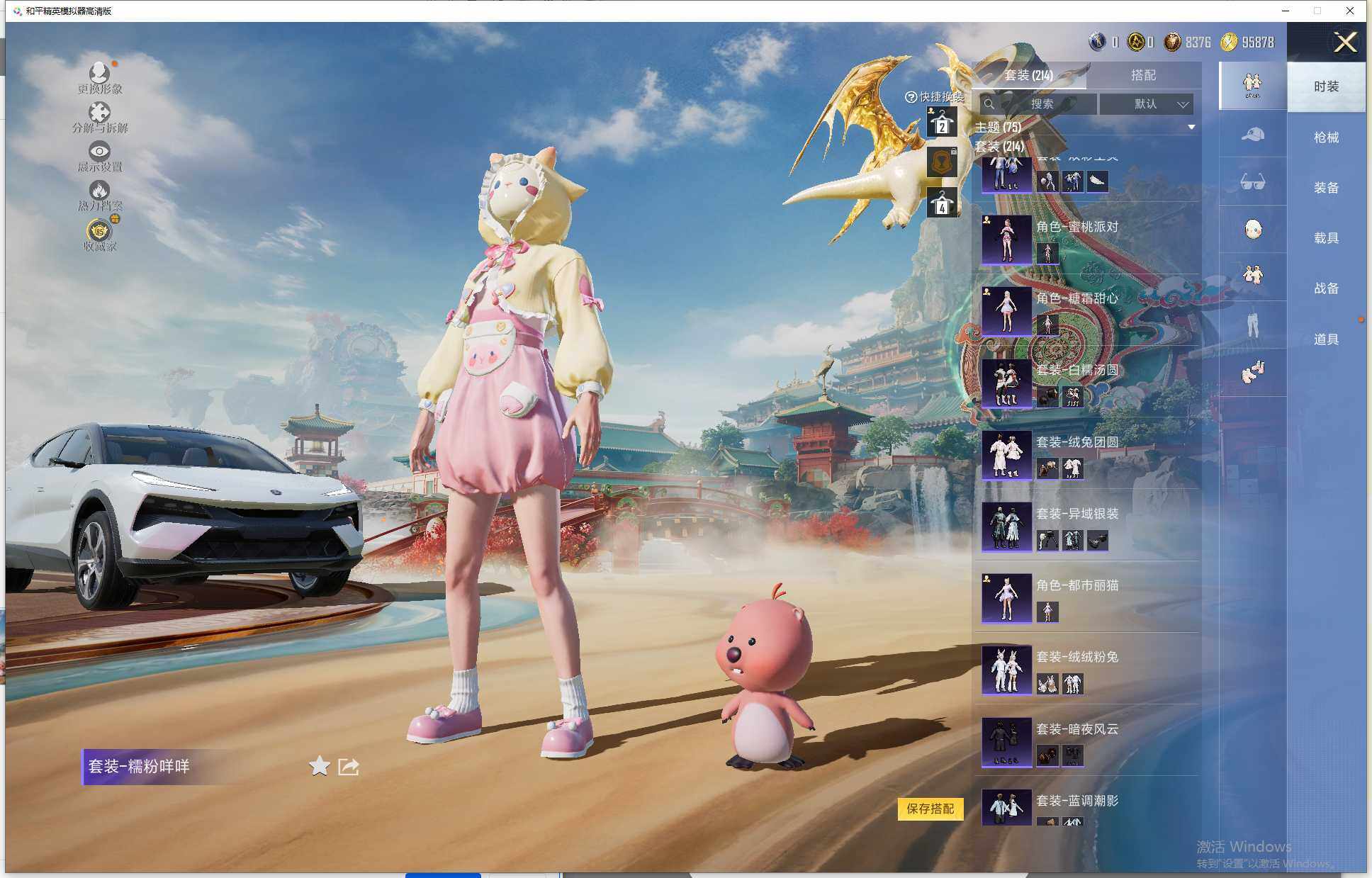The image size is (1372, 878).
Task: Select the 角色-蜜桃派对 outfit thumbnail
Action: coord(1006,240)
